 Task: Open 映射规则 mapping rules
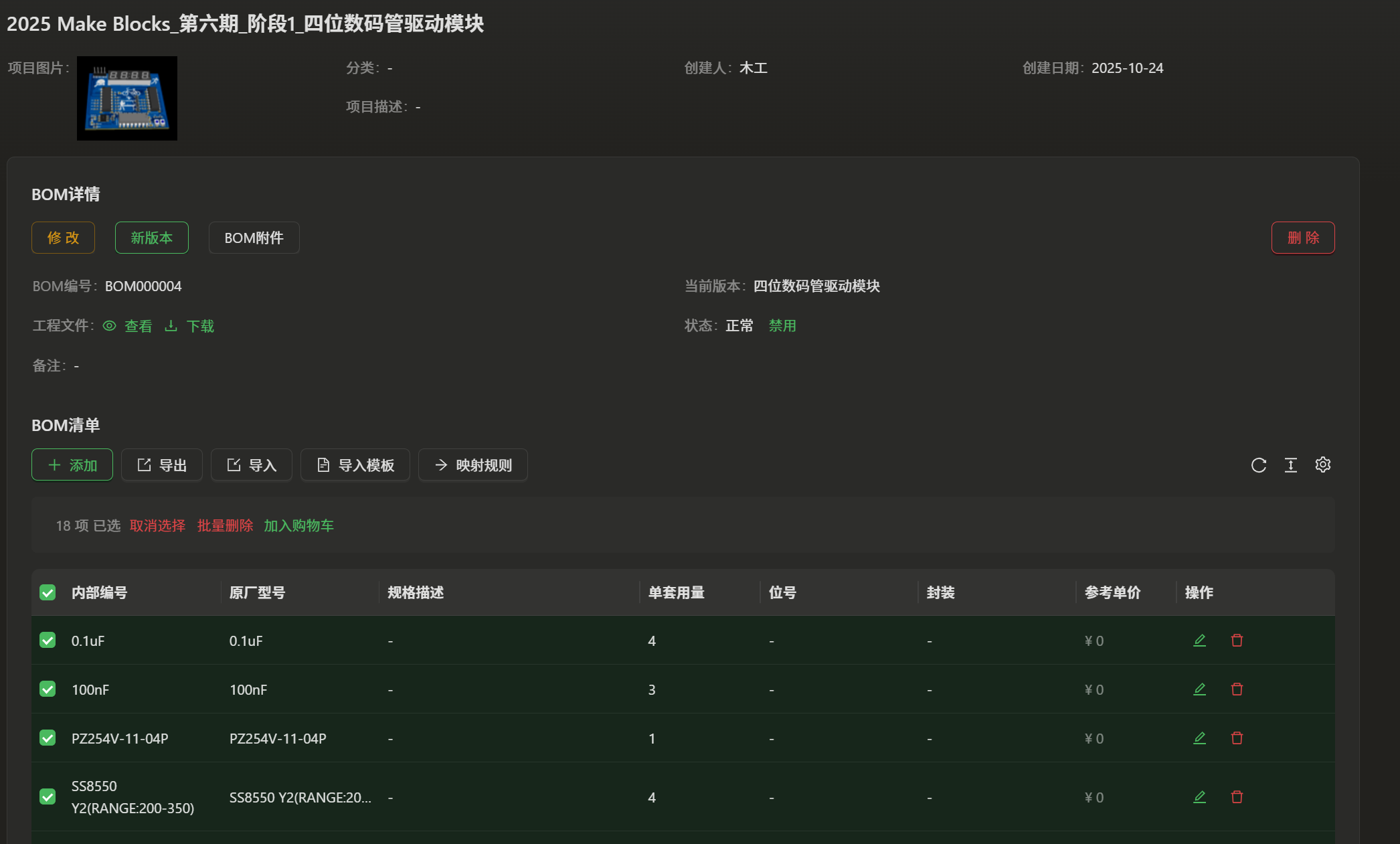click(x=473, y=465)
